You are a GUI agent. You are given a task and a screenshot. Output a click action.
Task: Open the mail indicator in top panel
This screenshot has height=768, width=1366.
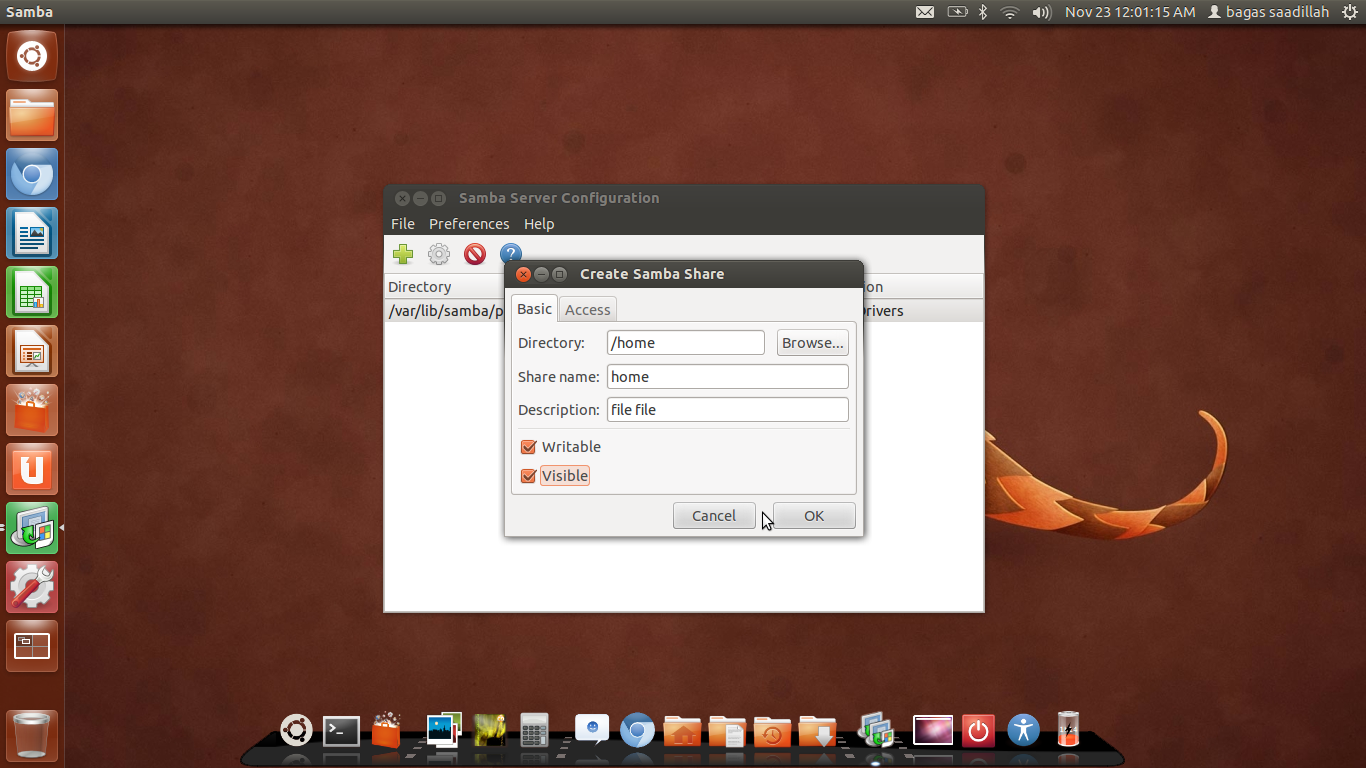click(x=925, y=12)
